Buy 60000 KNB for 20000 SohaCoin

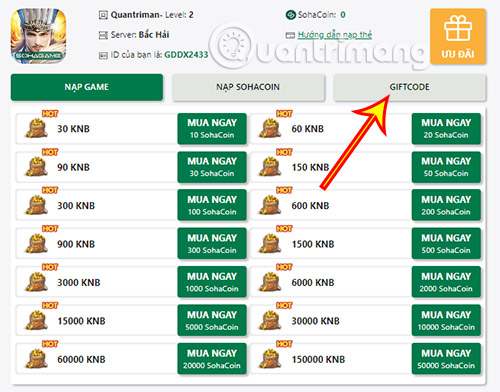[x=212, y=359]
